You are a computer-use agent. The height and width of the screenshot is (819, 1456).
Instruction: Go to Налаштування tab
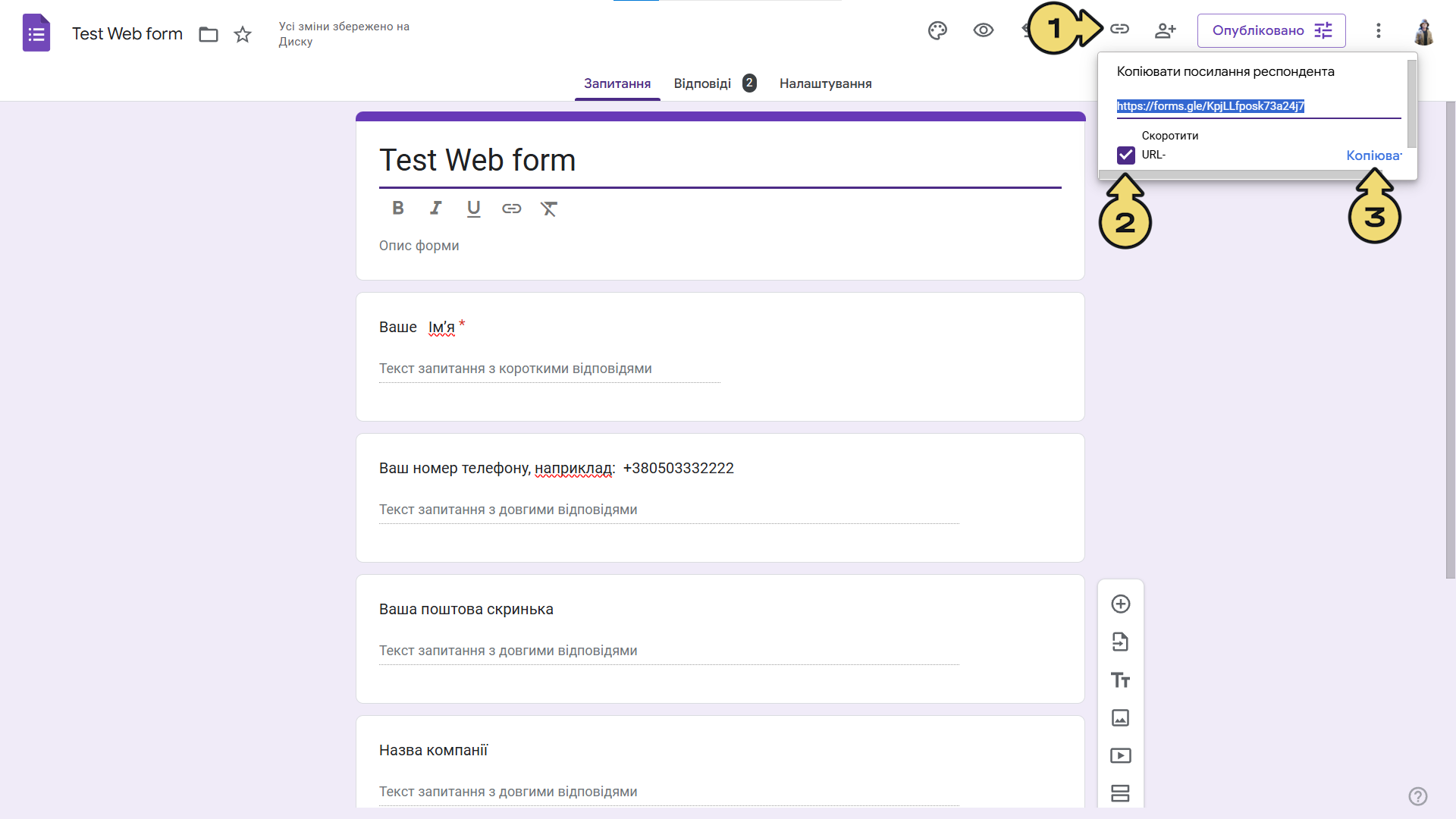click(x=826, y=83)
